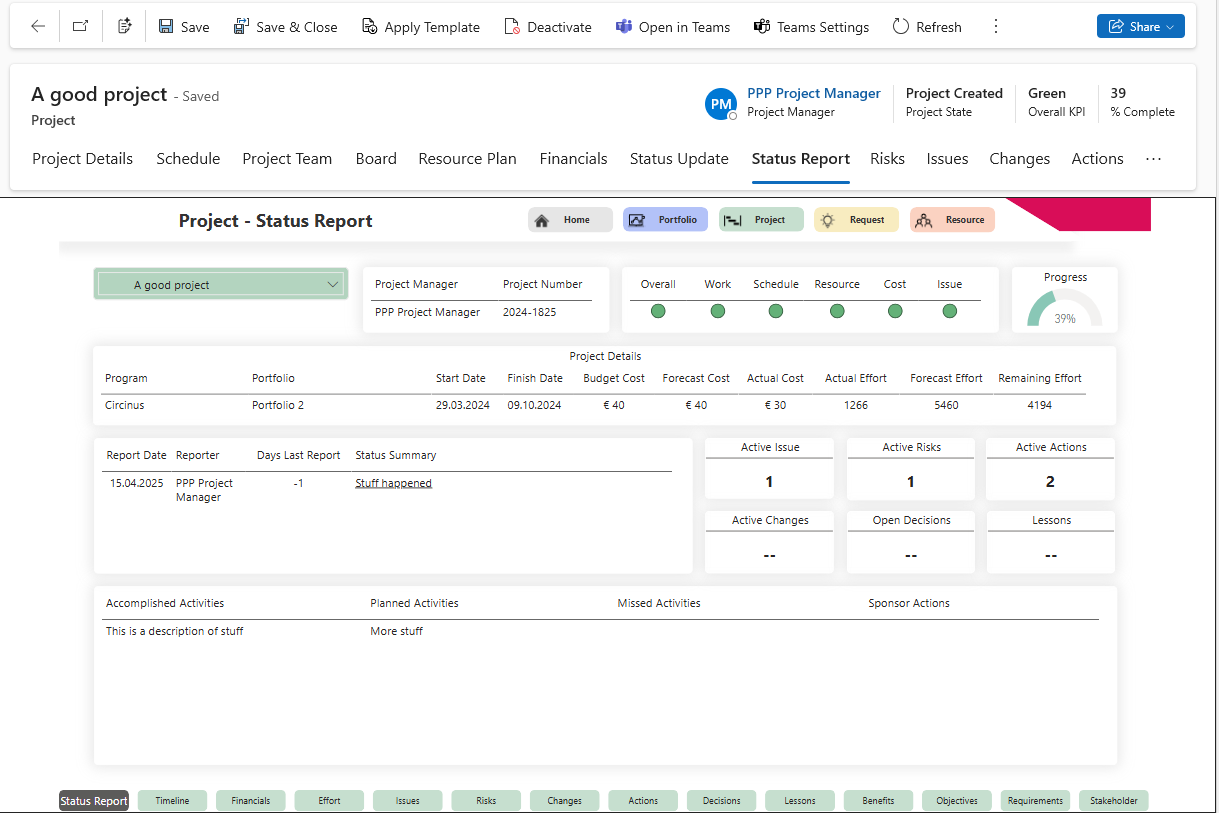The width and height of the screenshot is (1219, 813).
Task: Click the Apply Template icon
Action: point(370,27)
